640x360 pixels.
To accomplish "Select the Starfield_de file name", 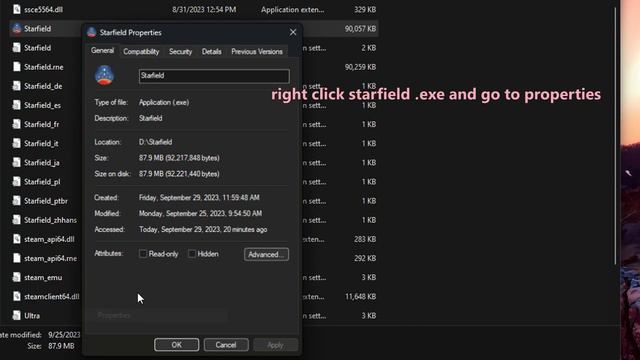I will point(43,86).
